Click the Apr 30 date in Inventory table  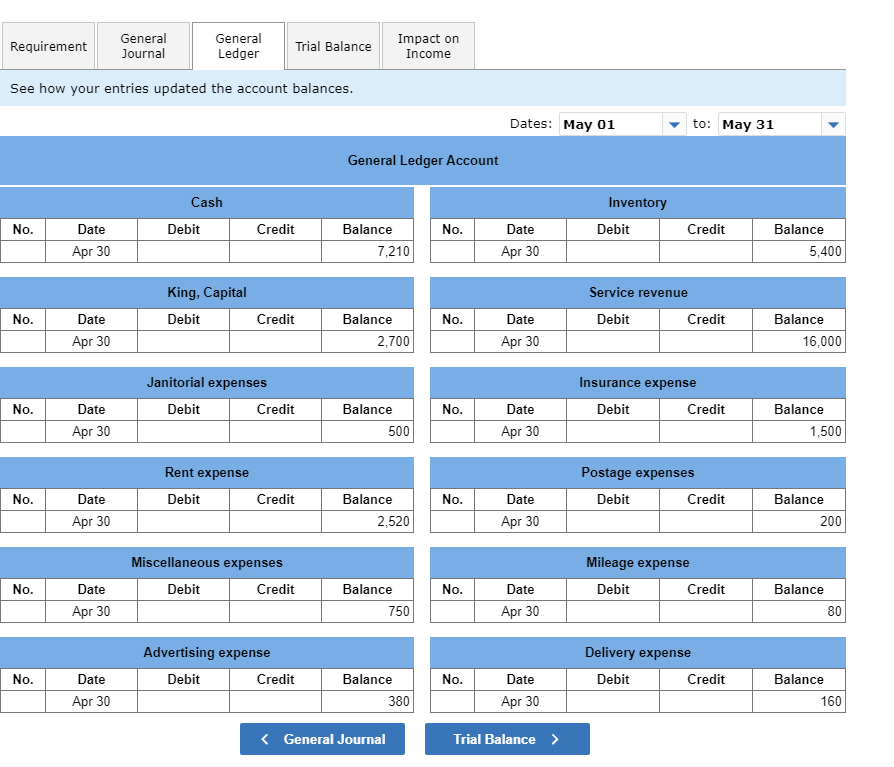pyautogui.click(x=520, y=251)
